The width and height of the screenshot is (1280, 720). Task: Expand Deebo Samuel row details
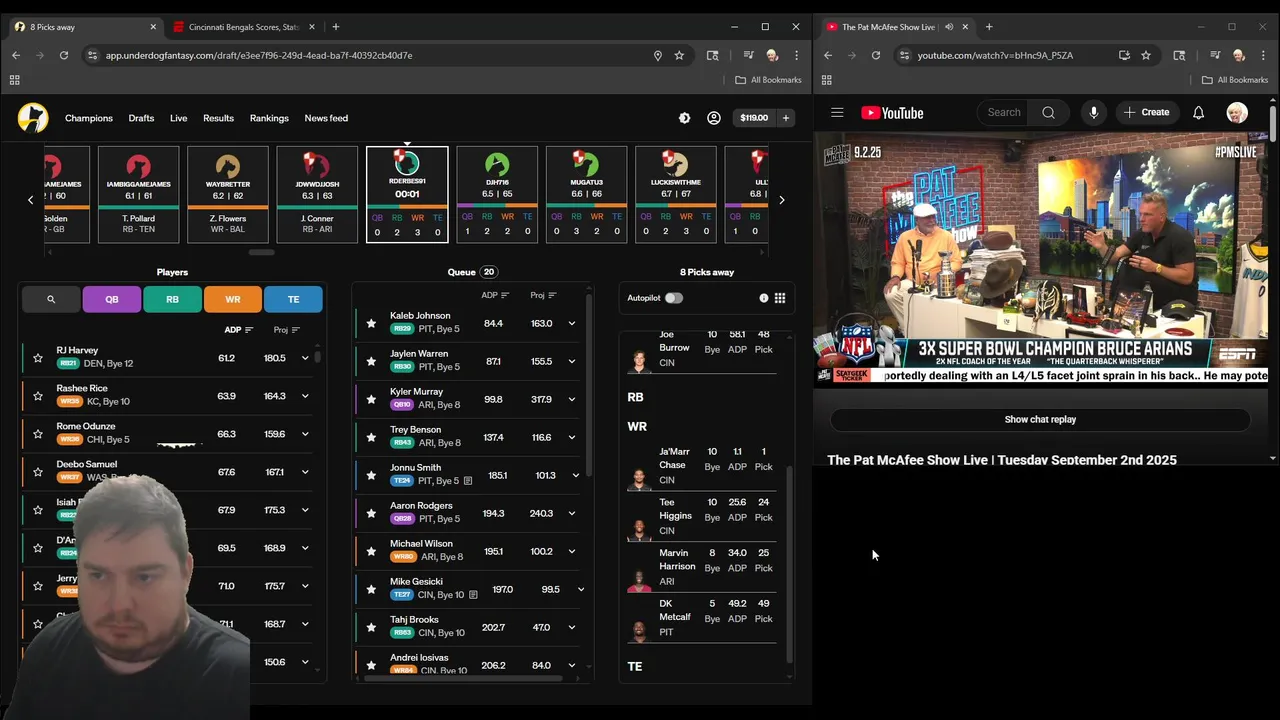point(305,472)
